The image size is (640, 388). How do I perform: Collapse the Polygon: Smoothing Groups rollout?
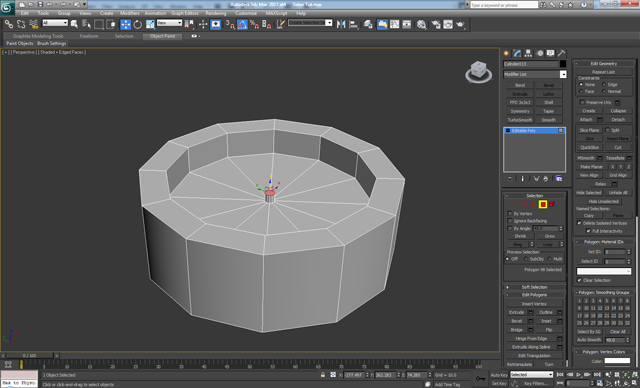pos(604,293)
